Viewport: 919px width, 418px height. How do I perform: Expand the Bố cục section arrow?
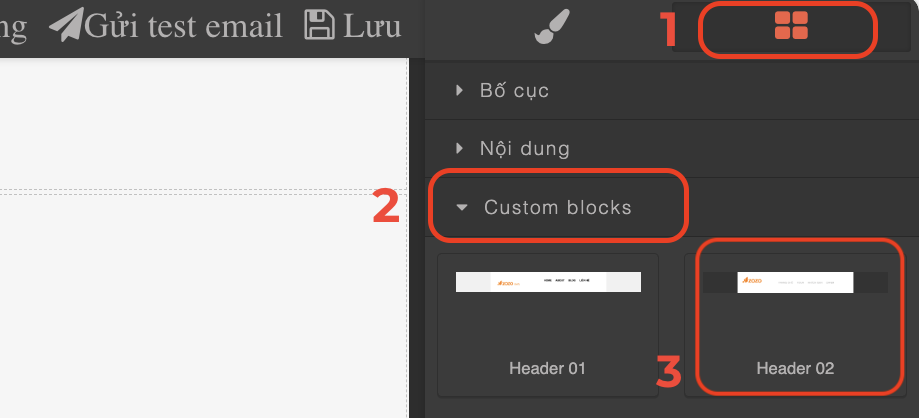click(460, 90)
